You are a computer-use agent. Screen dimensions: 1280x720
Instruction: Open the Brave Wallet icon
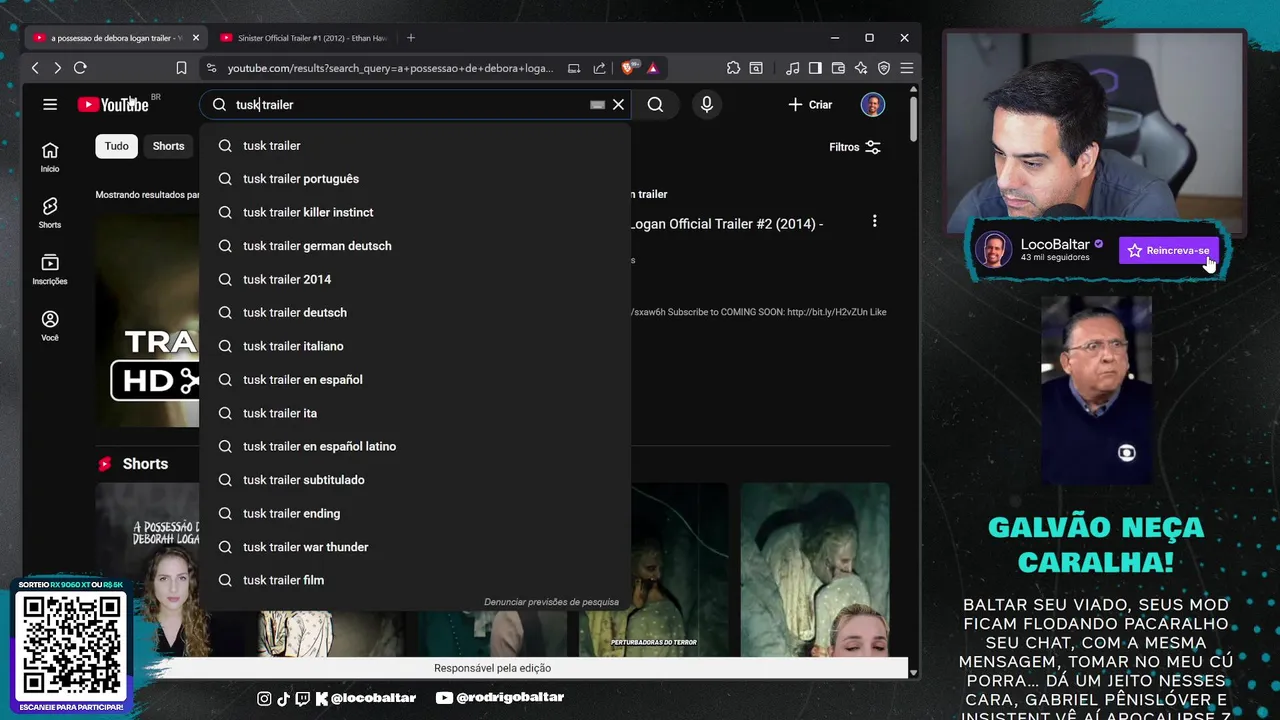838,68
